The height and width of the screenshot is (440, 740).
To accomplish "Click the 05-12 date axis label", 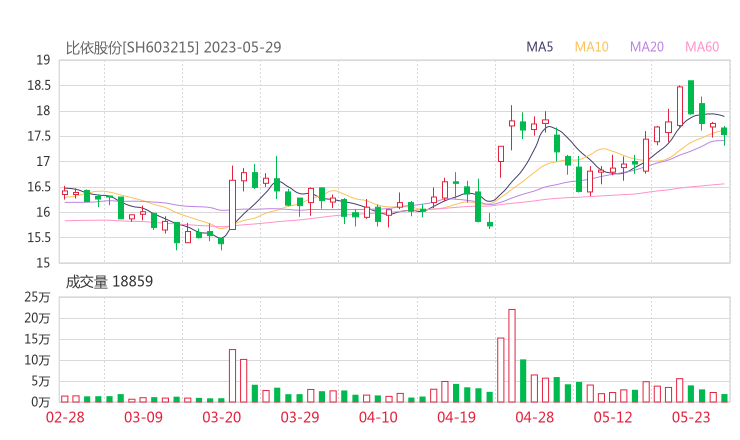I will click(x=613, y=417).
